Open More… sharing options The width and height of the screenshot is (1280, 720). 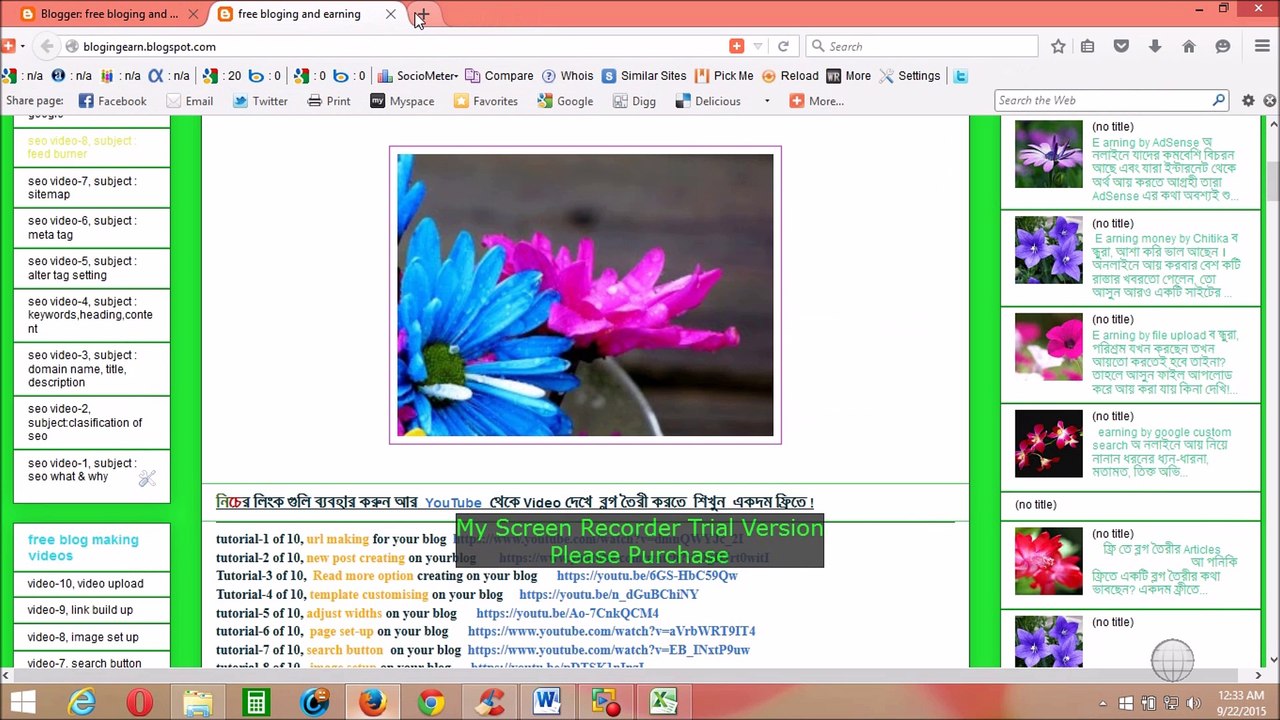(x=817, y=101)
